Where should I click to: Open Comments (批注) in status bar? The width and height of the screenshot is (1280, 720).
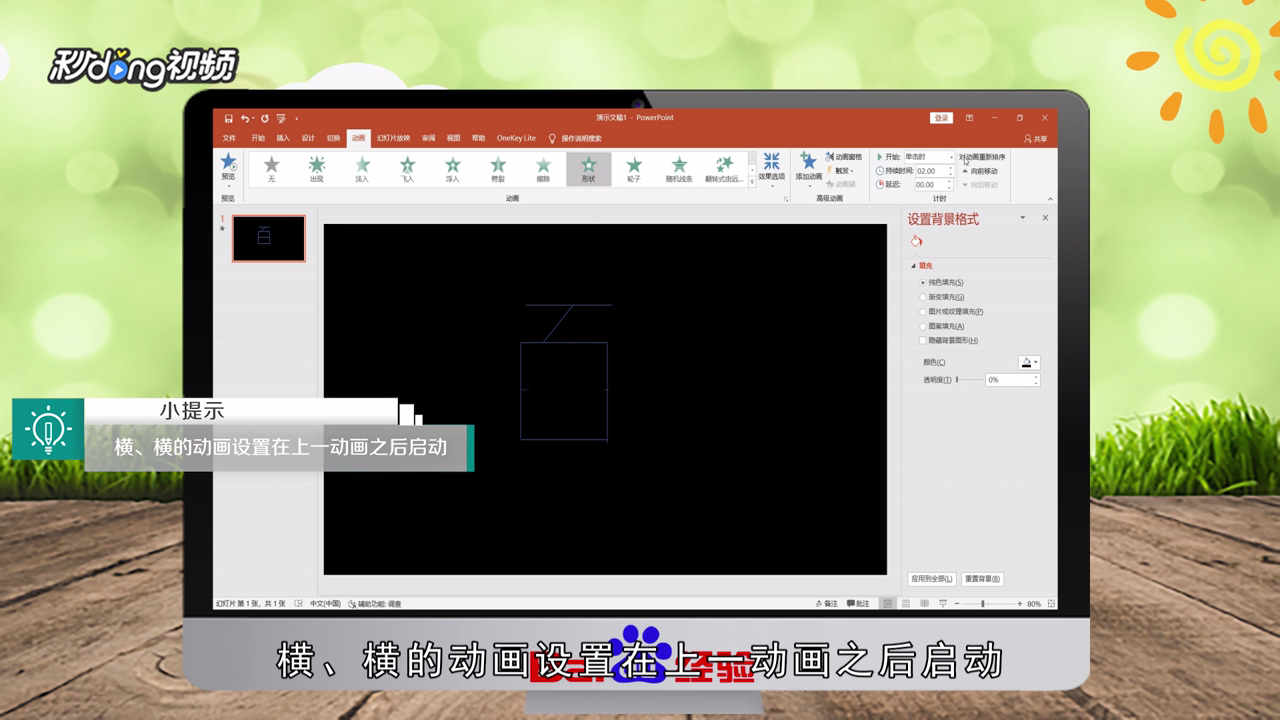coord(858,604)
